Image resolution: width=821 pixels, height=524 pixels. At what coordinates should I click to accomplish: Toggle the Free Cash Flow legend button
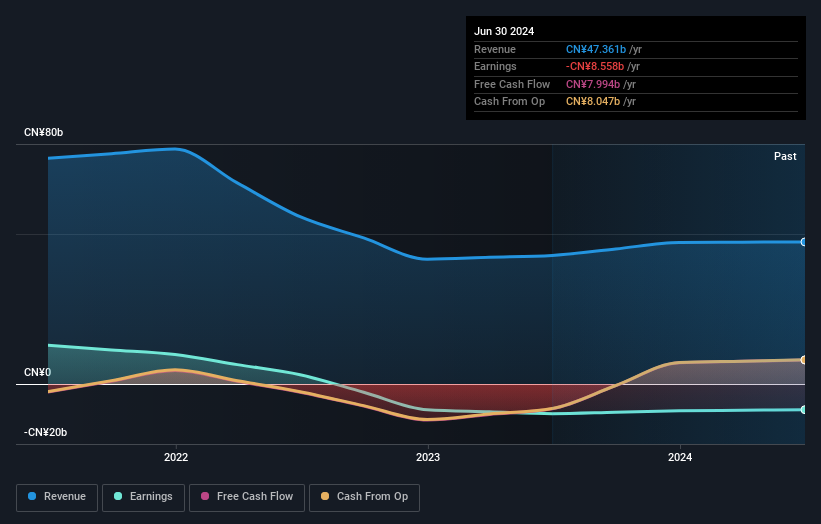point(247,497)
